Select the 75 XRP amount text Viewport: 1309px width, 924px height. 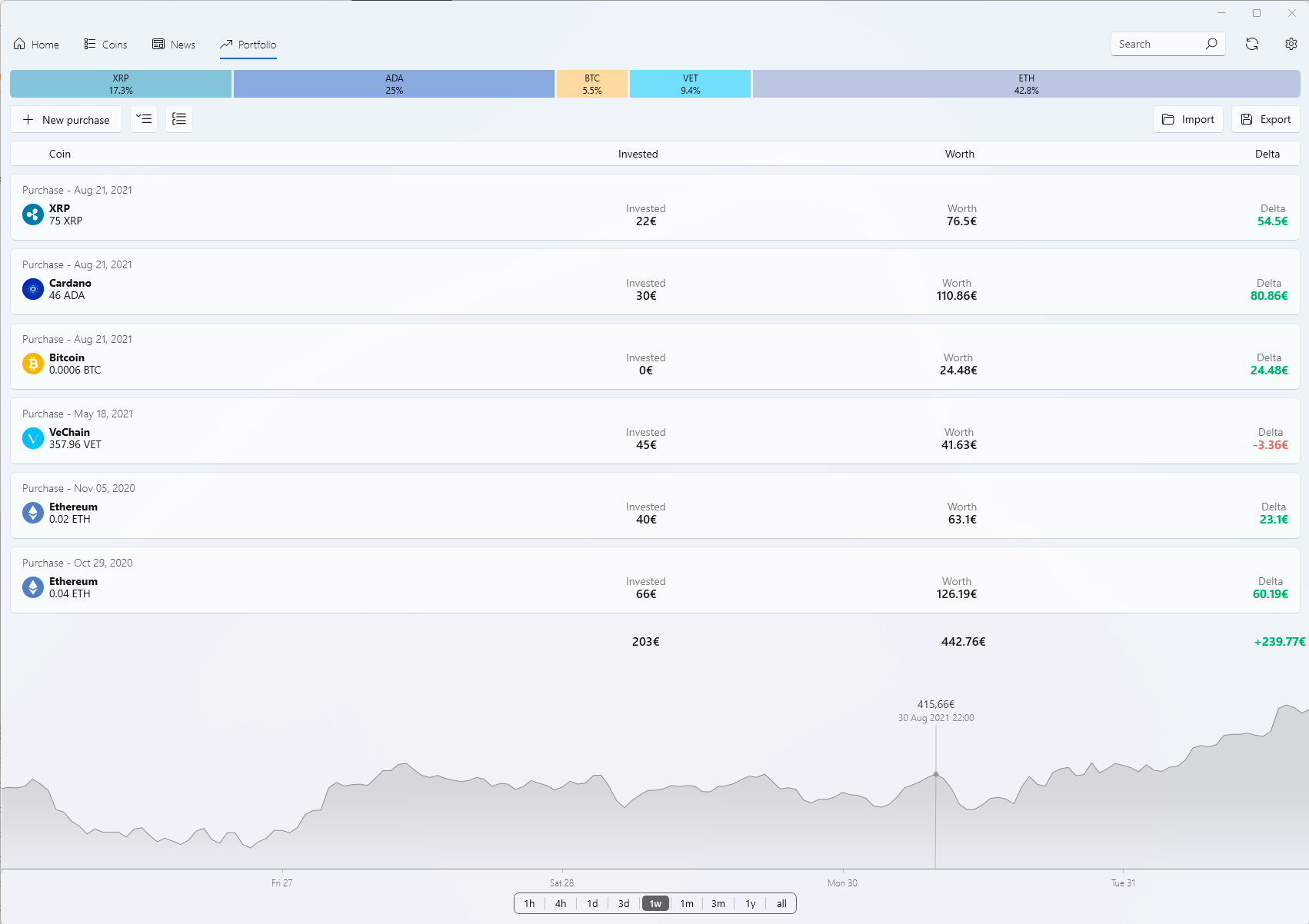pyautogui.click(x=65, y=221)
